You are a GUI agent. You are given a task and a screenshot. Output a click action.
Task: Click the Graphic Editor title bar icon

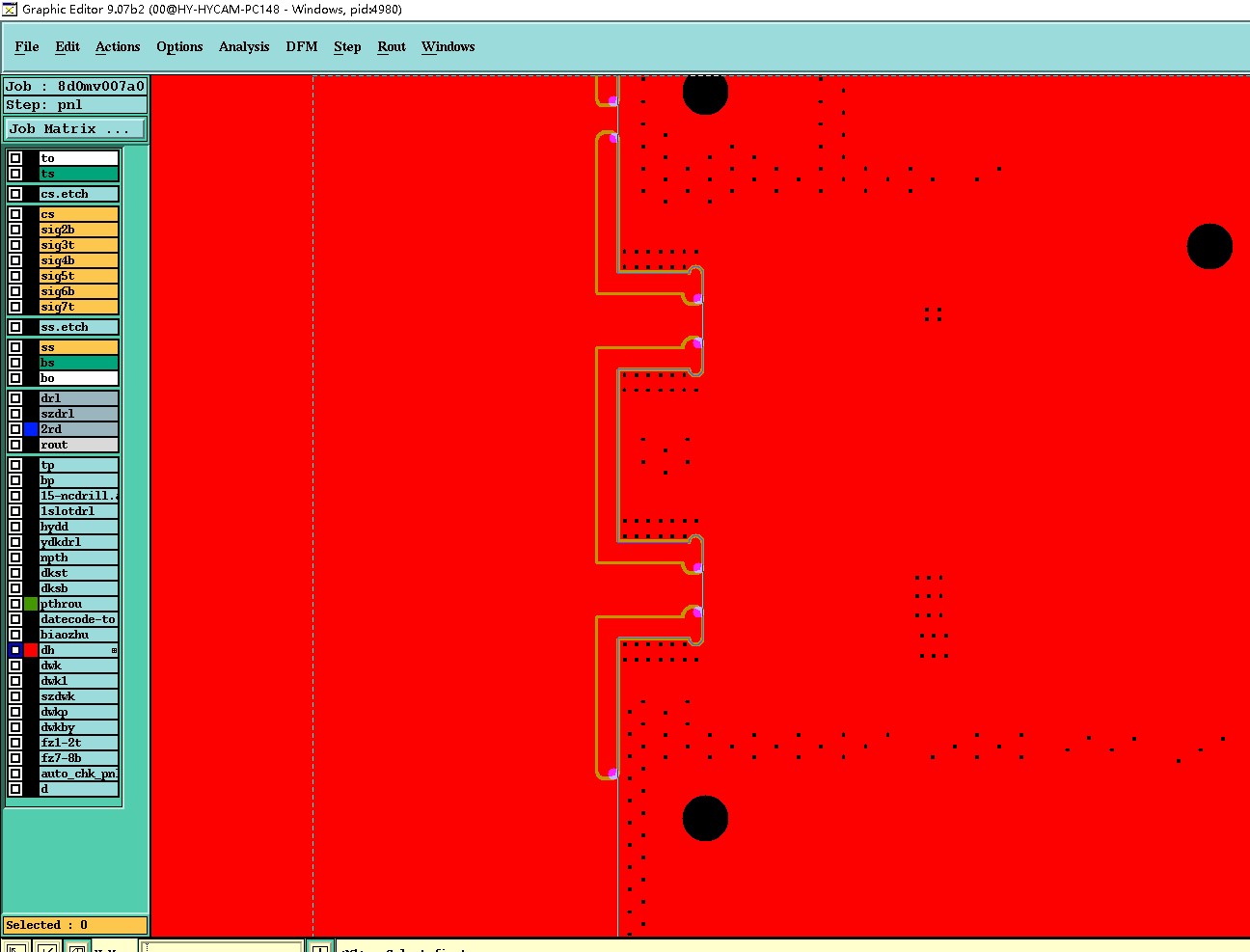point(10,10)
